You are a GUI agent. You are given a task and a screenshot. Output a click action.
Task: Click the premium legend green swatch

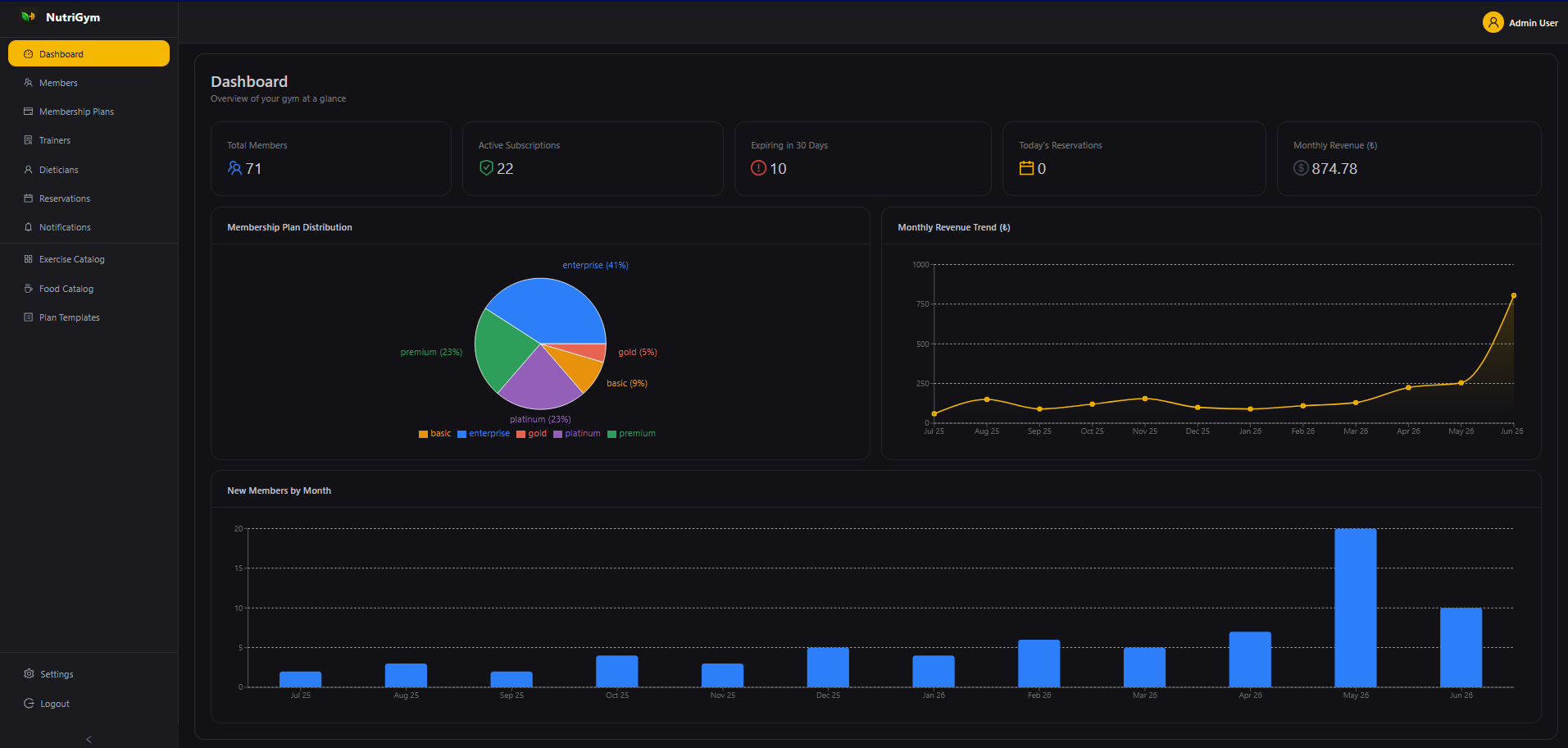click(x=611, y=434)
